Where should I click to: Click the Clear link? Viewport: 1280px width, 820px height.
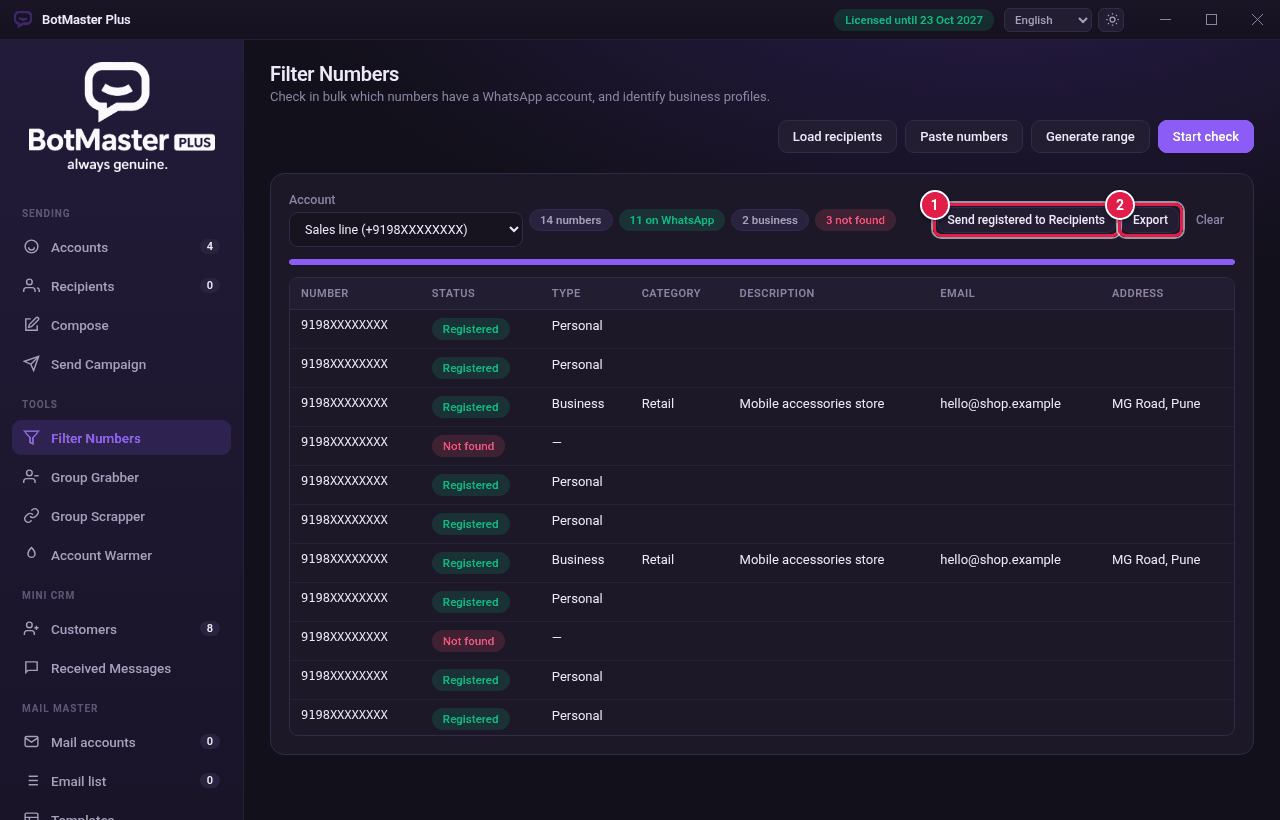pos(1210,220)
